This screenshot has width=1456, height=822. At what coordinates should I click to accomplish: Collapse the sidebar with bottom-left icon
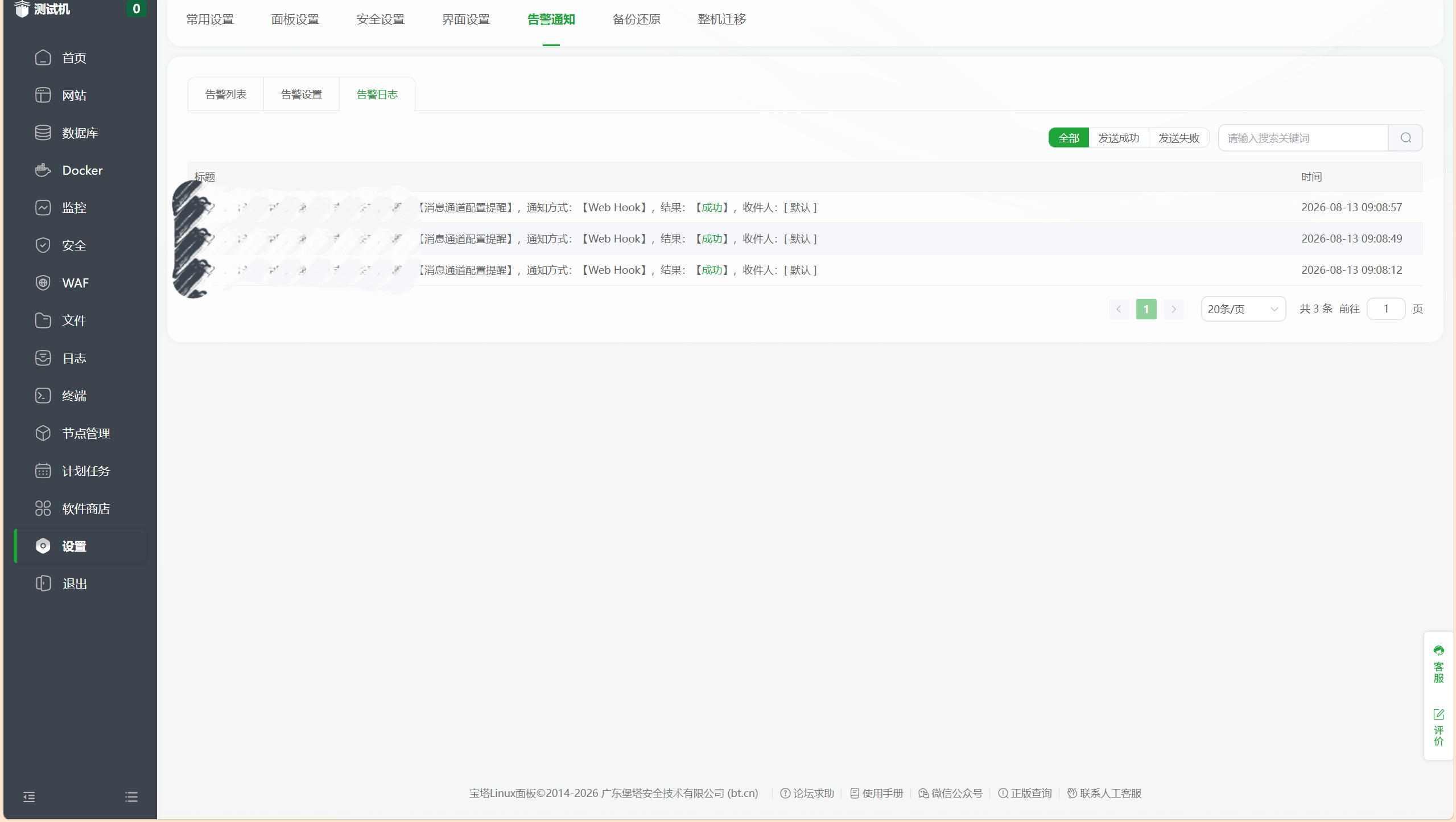coord(29,797)
